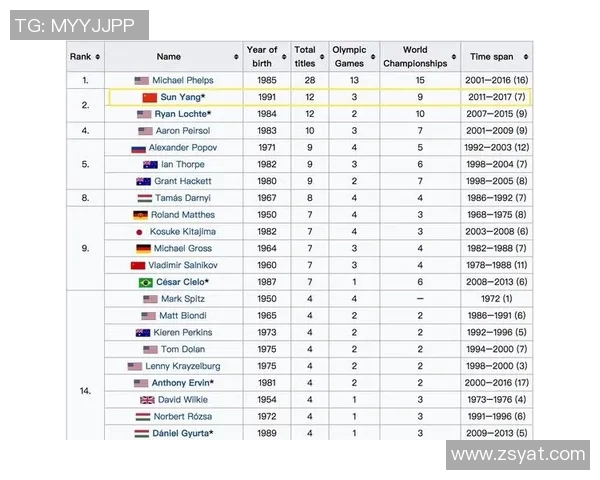
Task: Open the Mark Spitz link
Action: (183, 299)
